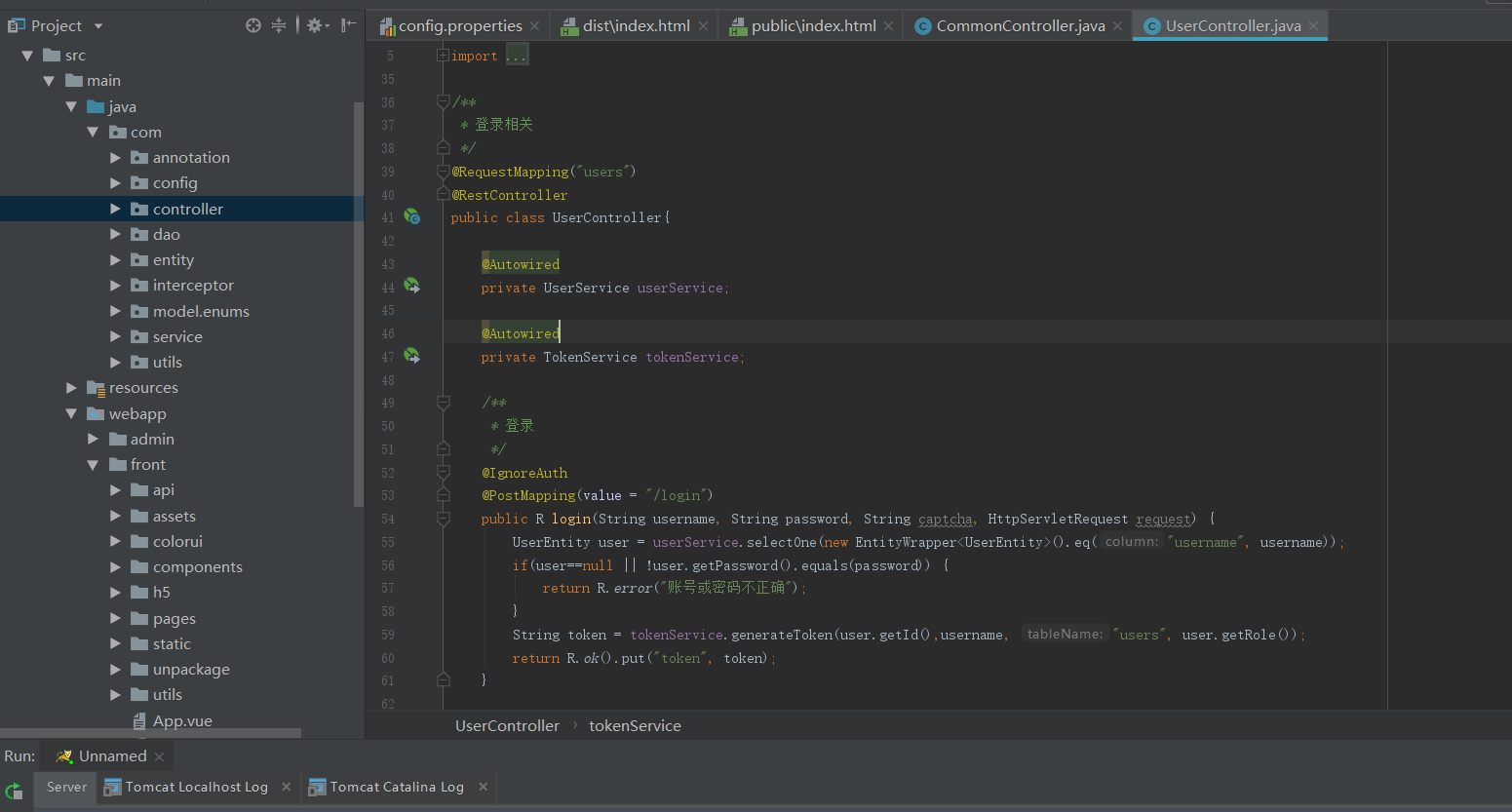Viewport: 1512px width, 812px height.
Task: Fold the 登录 method comment block
Action: (443, 402)
